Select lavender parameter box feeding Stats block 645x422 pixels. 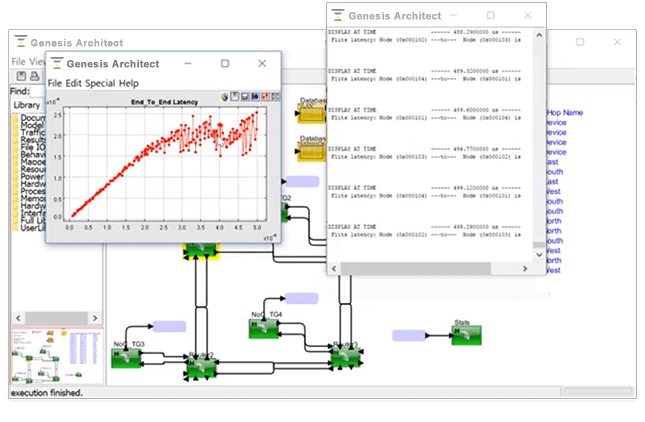408,336
